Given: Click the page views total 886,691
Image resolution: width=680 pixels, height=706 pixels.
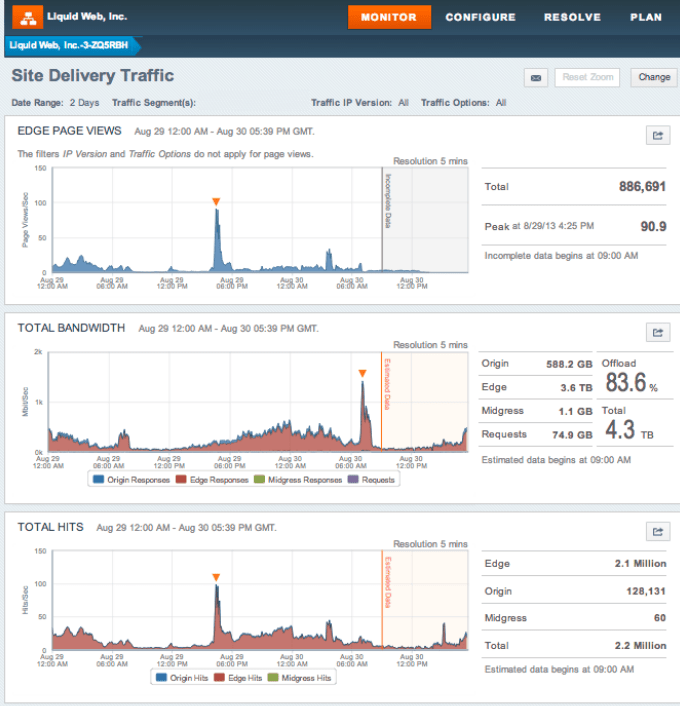Looking at the screenshot, I should click(642, 186).
